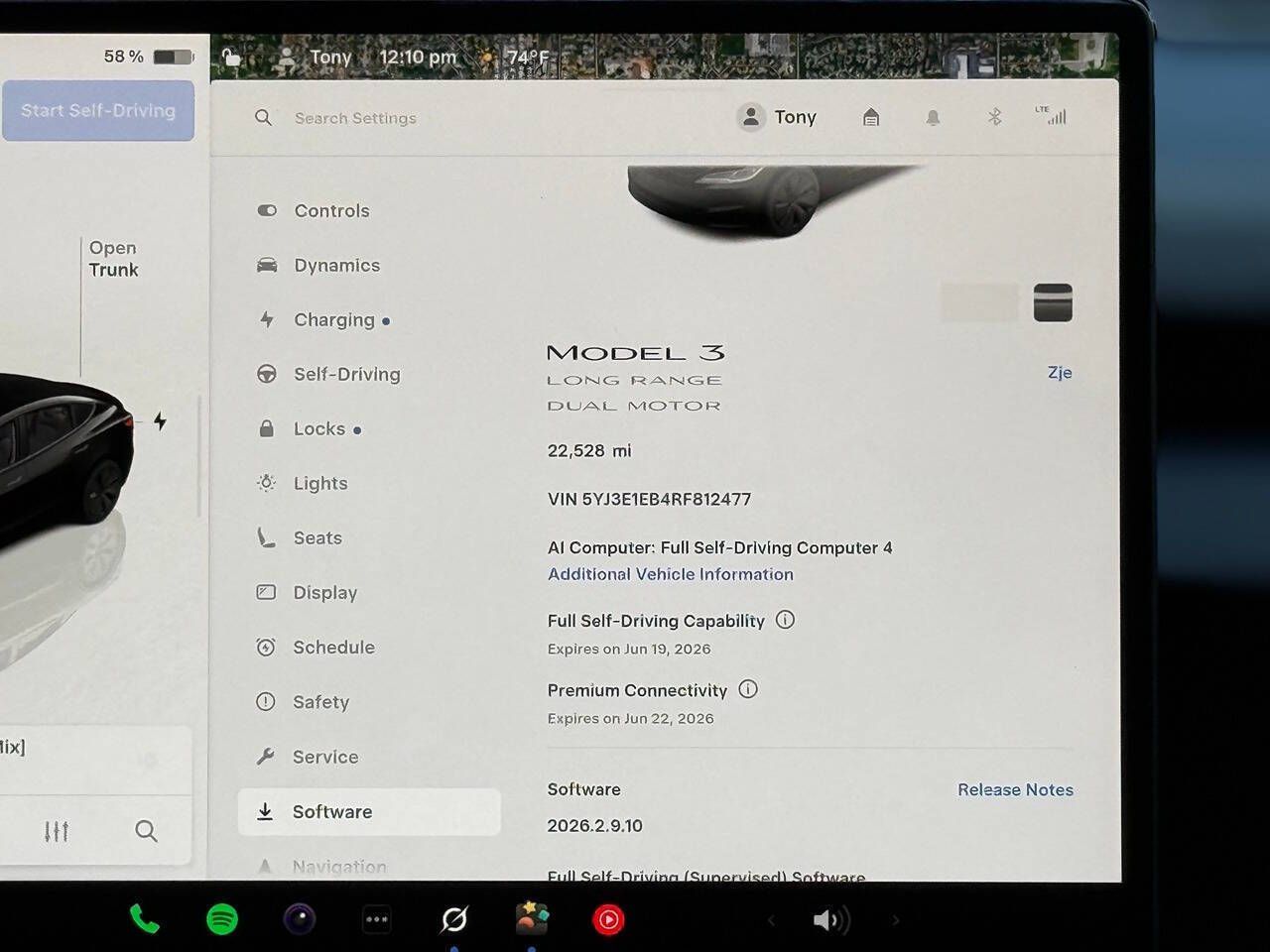Tap the 12:10 pm clock

(418, 58)
